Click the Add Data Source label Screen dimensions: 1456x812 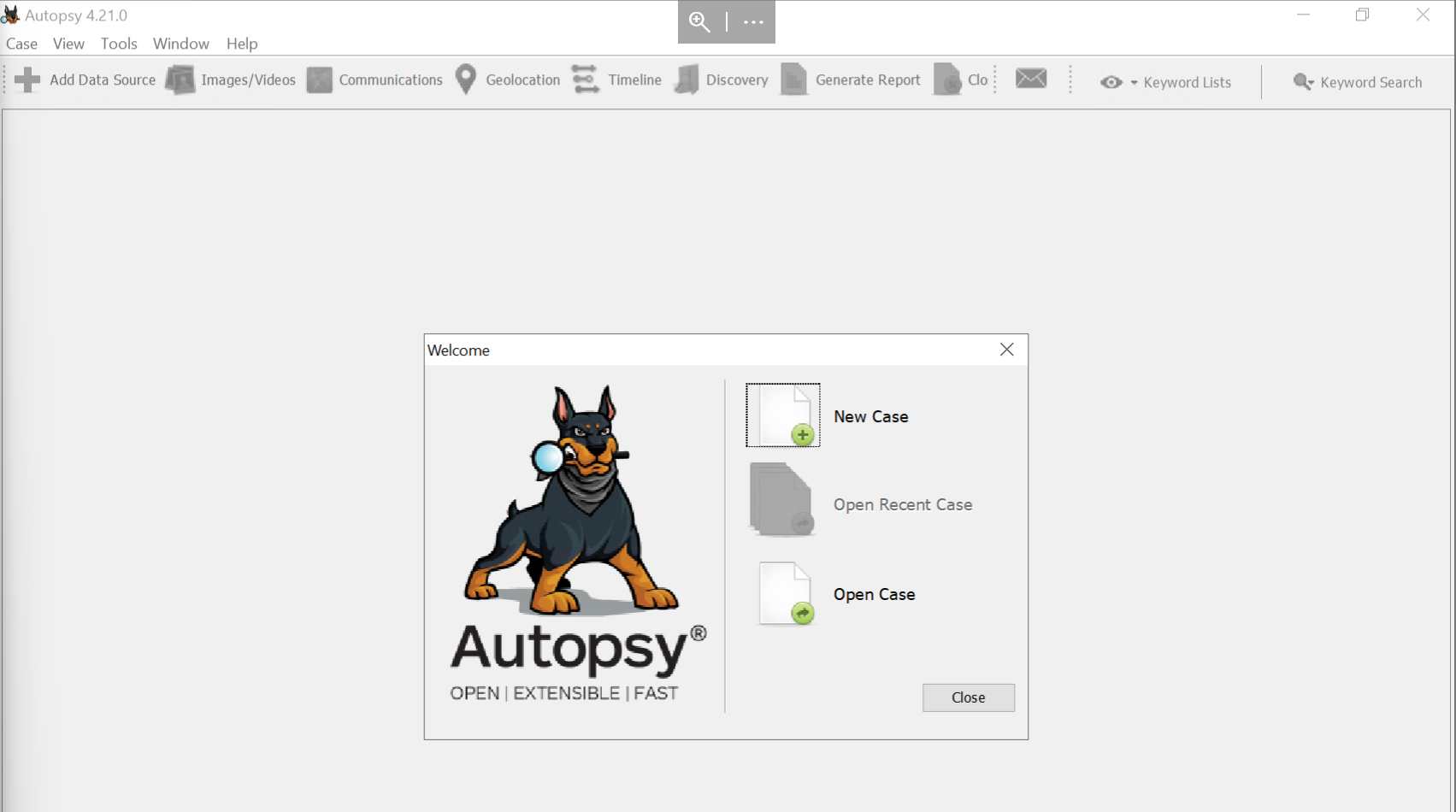[103, 79]
